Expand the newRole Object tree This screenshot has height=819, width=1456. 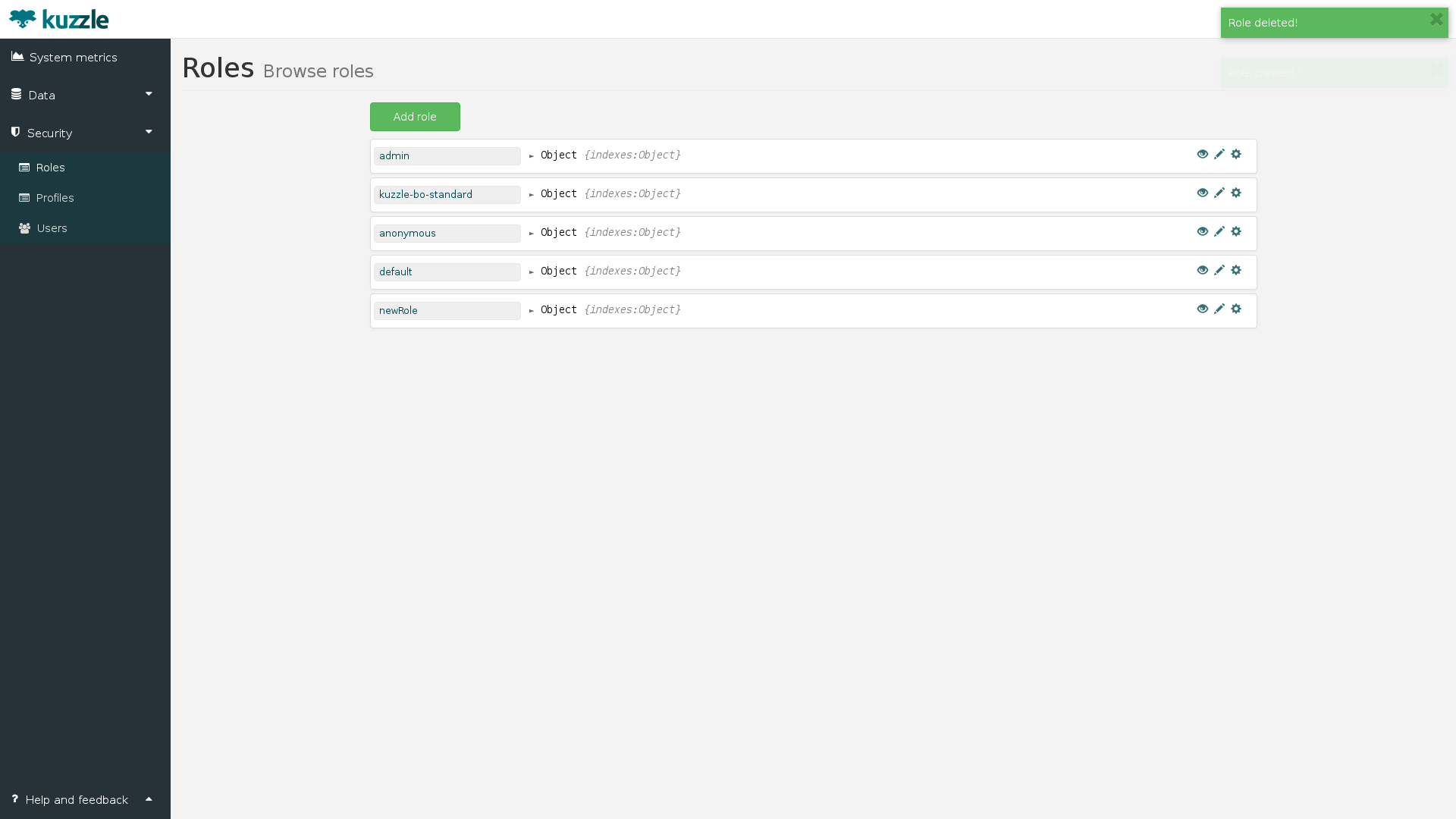tap(532, 311)
